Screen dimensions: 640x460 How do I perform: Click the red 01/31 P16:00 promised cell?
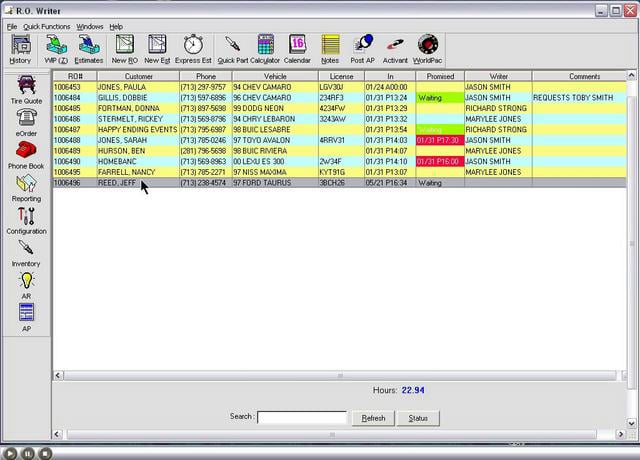[440, 161]
